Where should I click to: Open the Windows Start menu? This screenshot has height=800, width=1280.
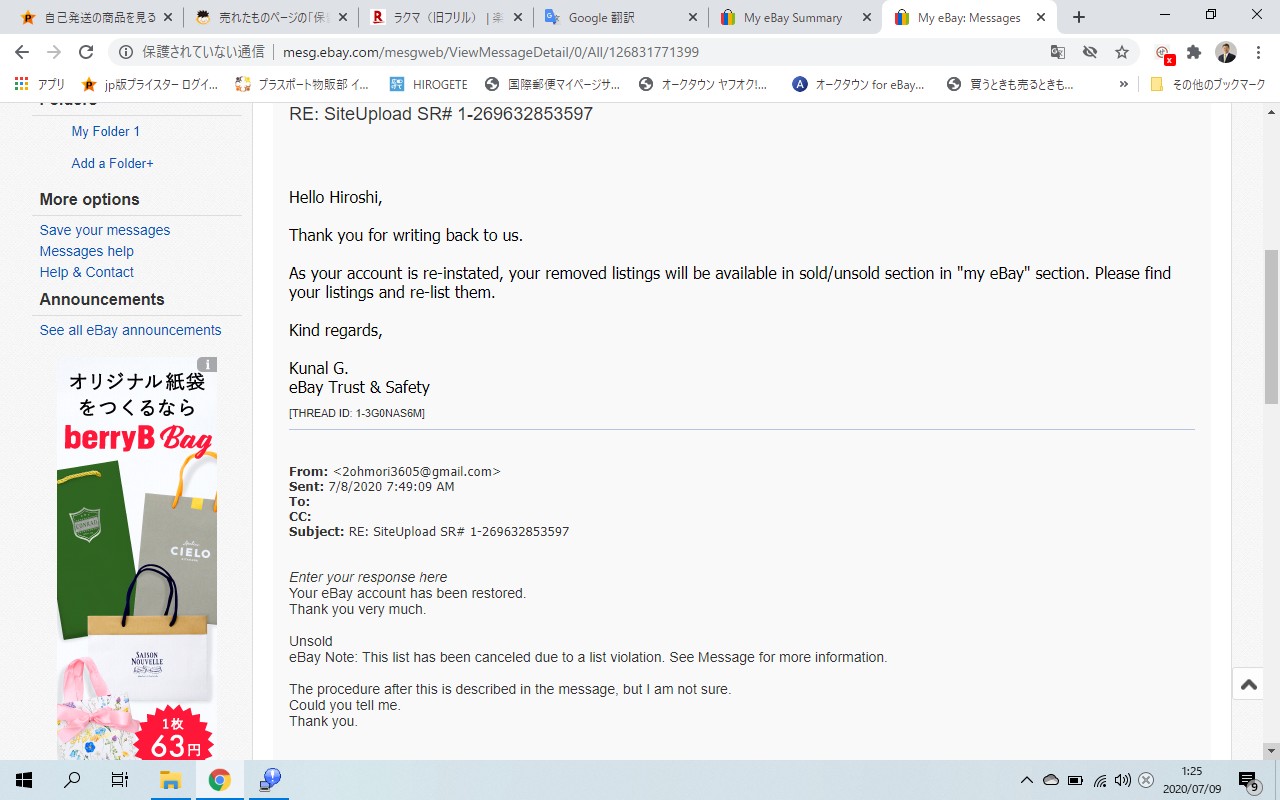click(23, 780)
